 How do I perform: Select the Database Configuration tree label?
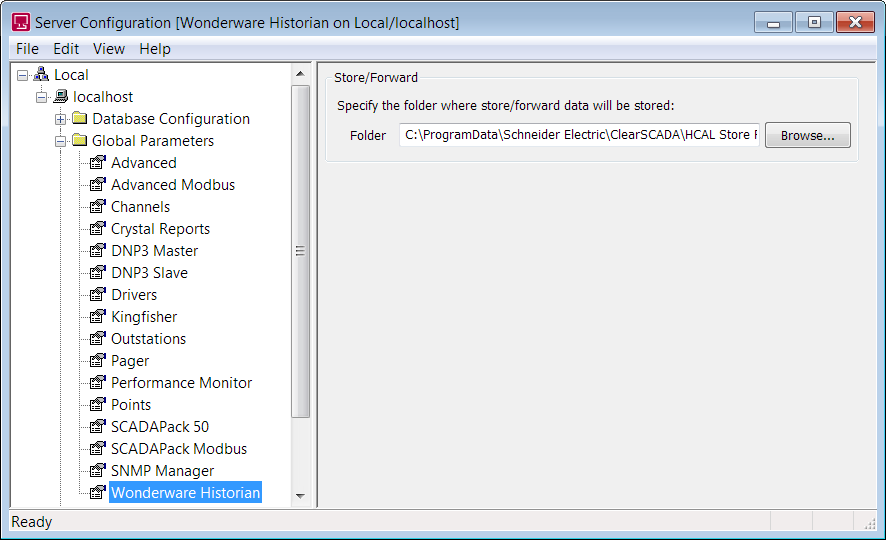click(x=171, y=119)
